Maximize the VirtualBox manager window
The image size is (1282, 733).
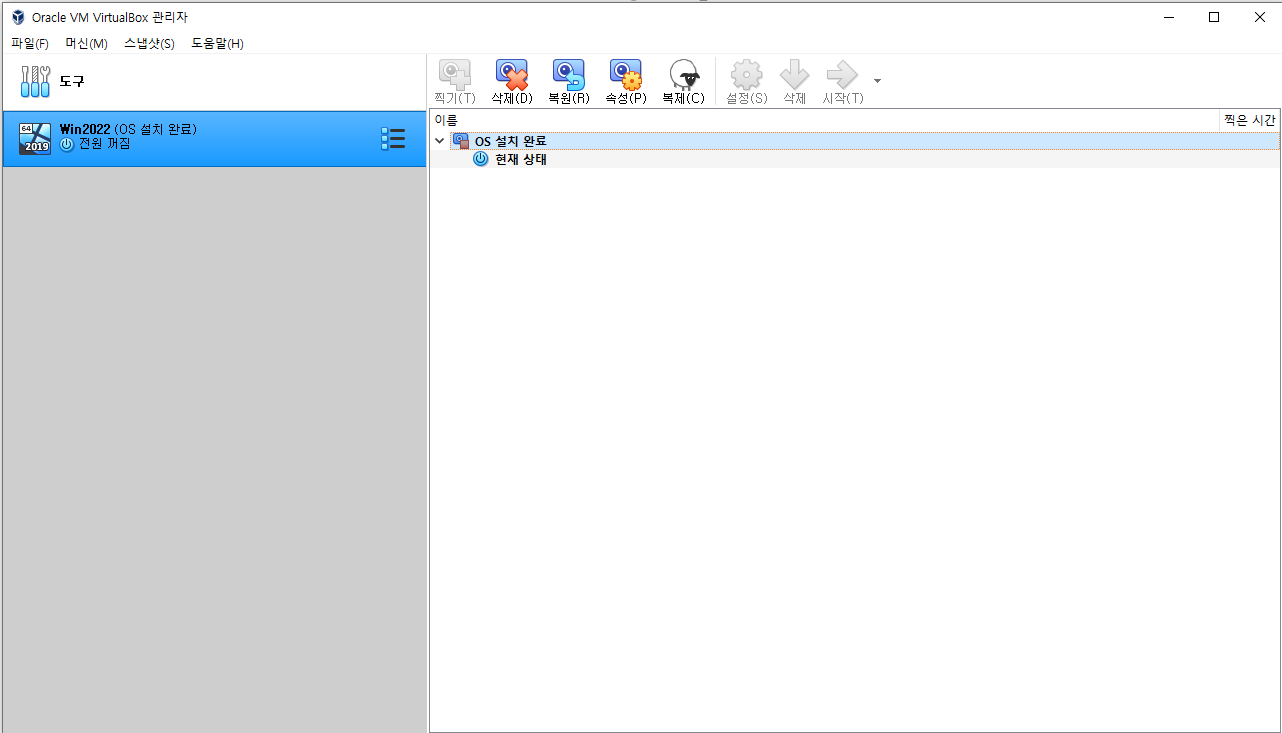1214,17
